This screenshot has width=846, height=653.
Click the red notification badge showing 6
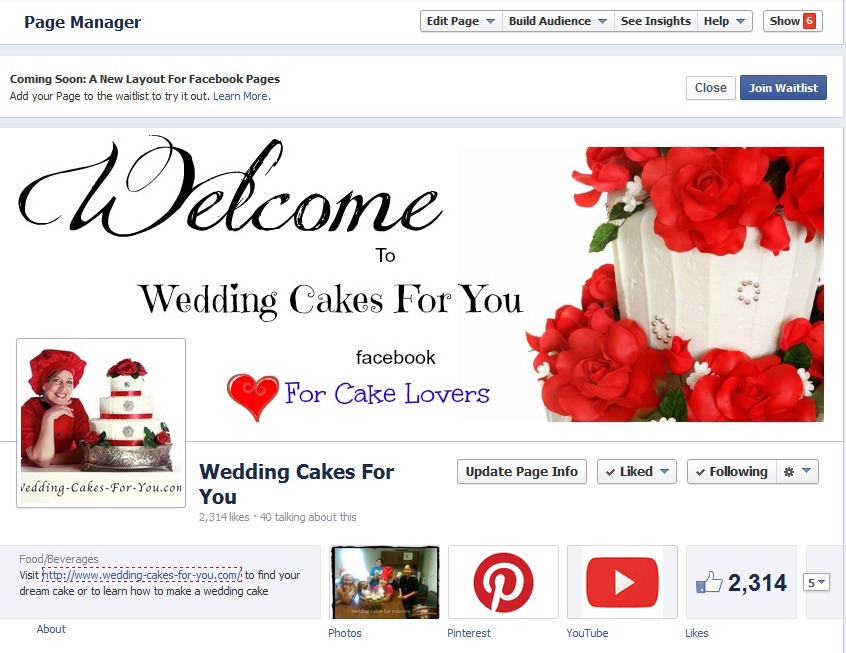[809, 21]
